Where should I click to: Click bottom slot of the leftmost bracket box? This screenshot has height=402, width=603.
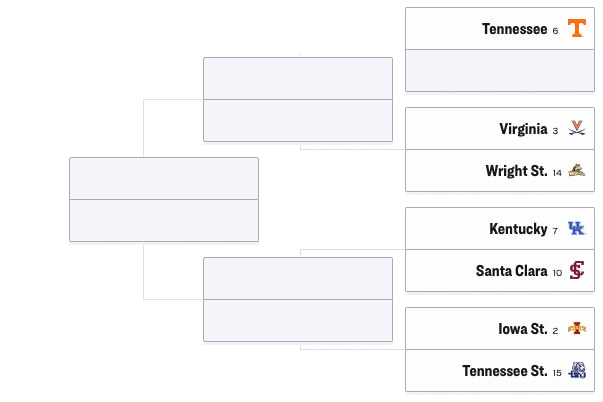163,221
